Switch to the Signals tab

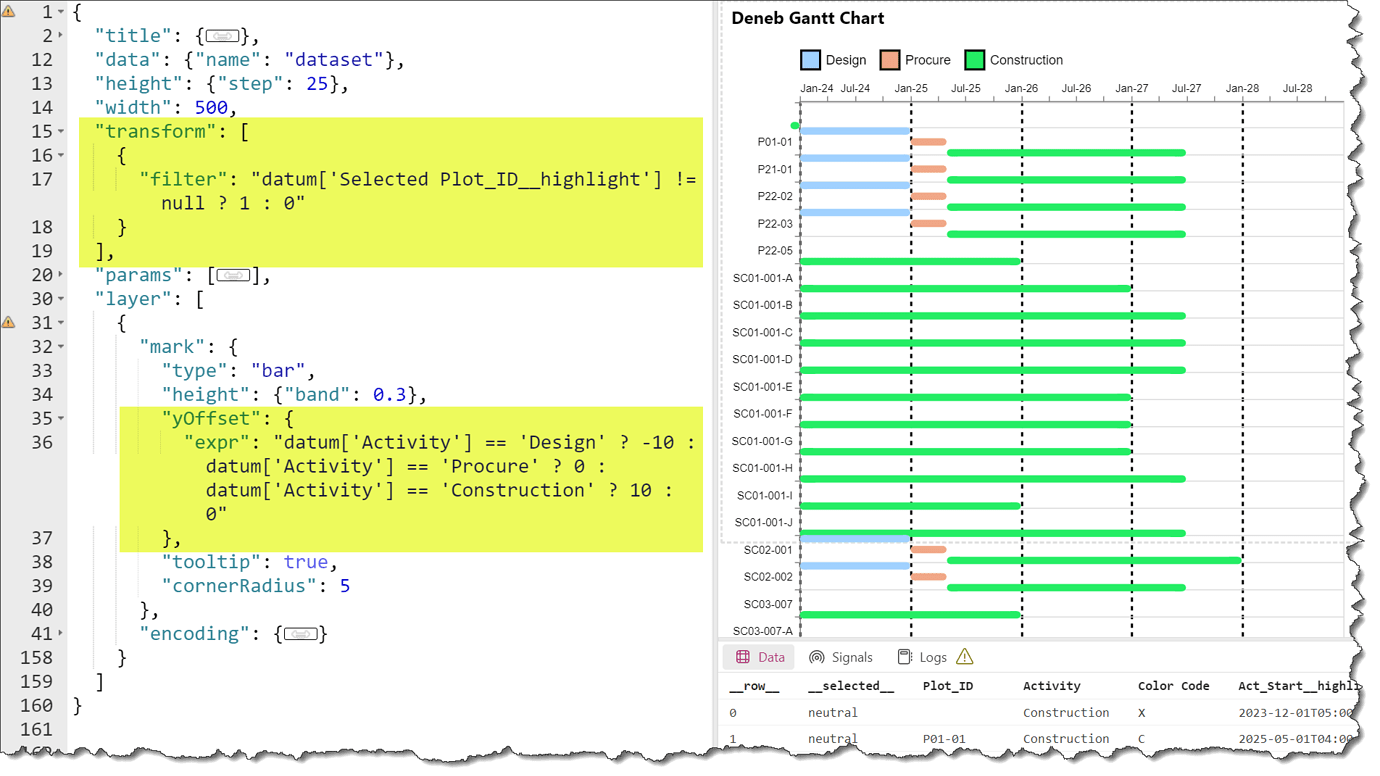point(841,657)
